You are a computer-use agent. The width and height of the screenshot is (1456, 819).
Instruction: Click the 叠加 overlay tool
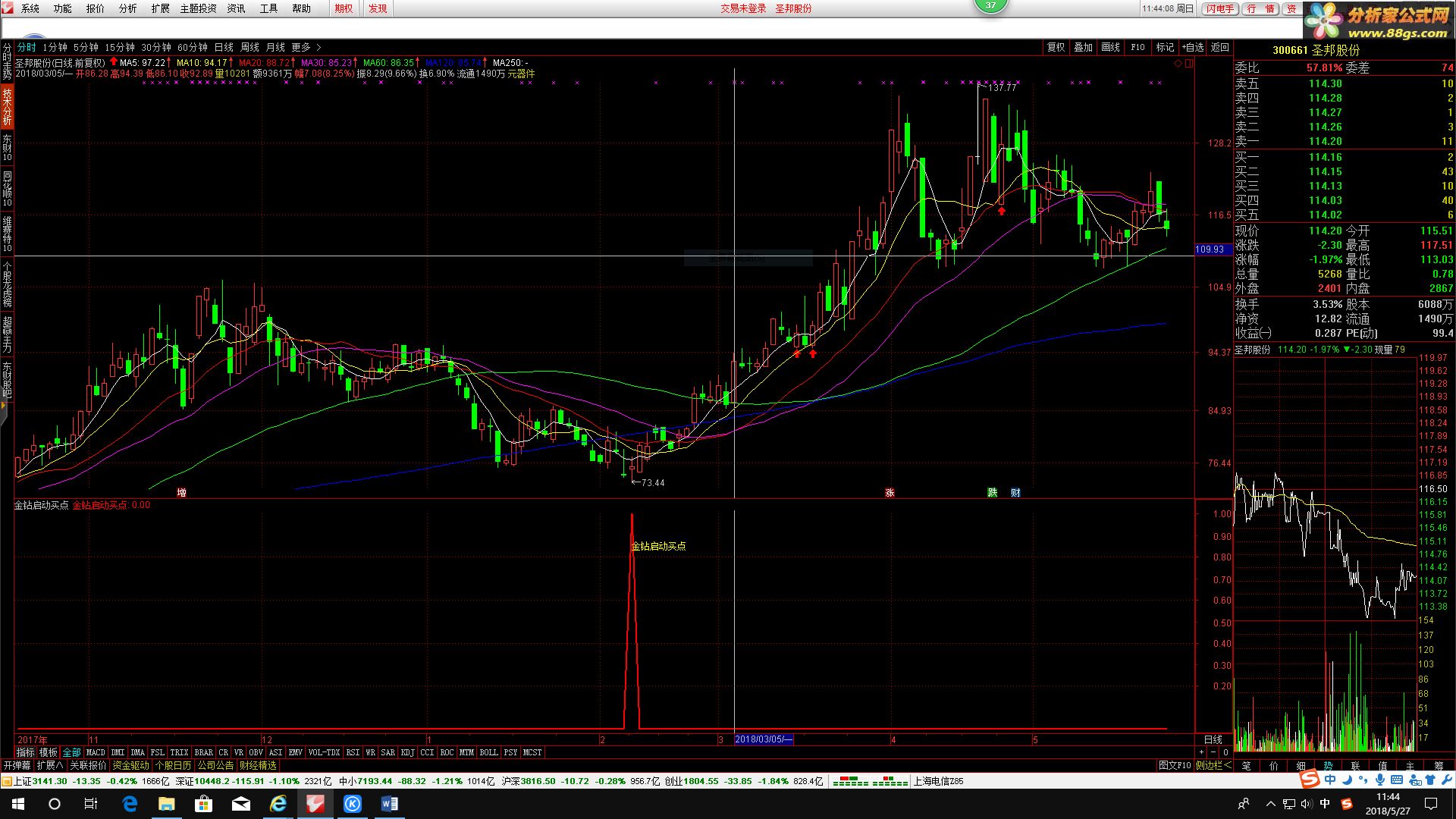1083,47
